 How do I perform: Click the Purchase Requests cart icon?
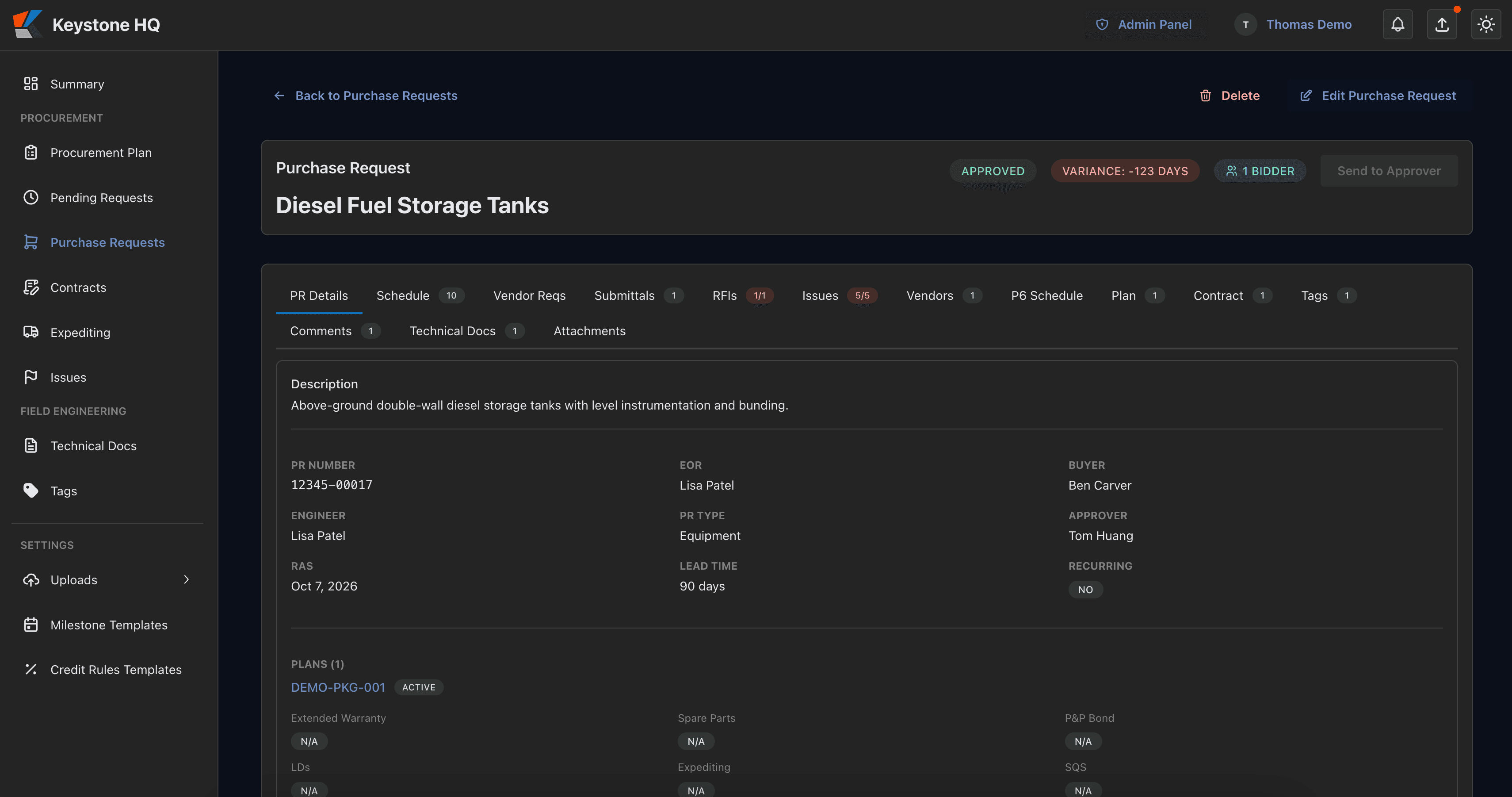31,242
